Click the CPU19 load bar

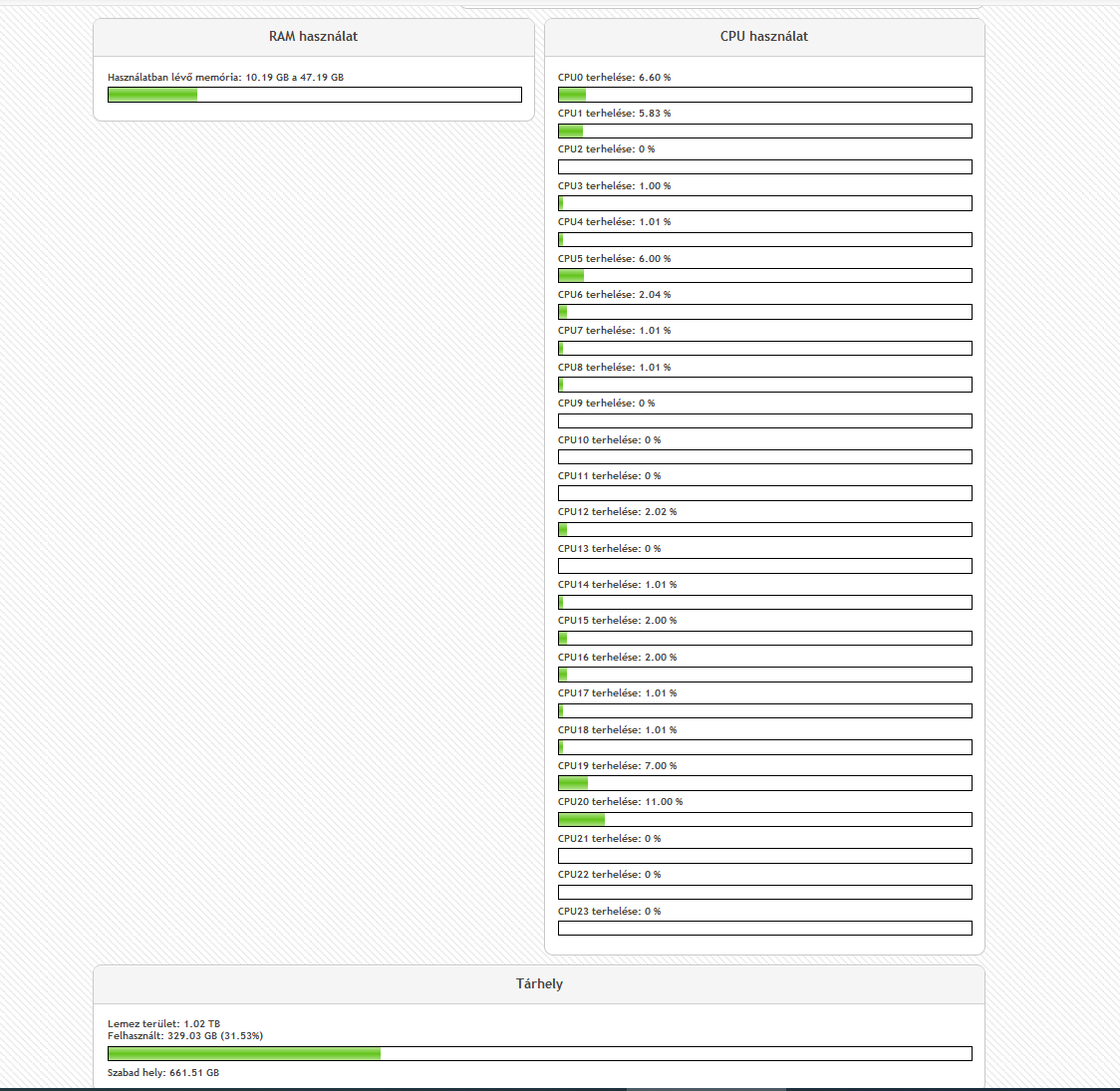pos(765,783)
